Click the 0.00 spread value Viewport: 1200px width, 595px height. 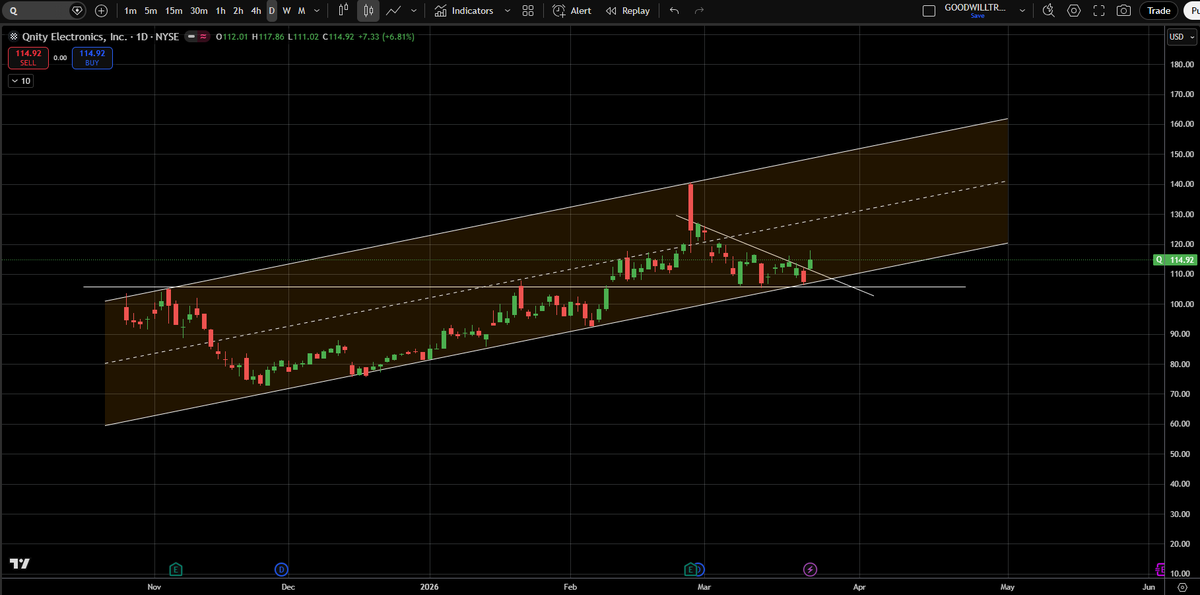pyautogui.click(x=60, y=58)
